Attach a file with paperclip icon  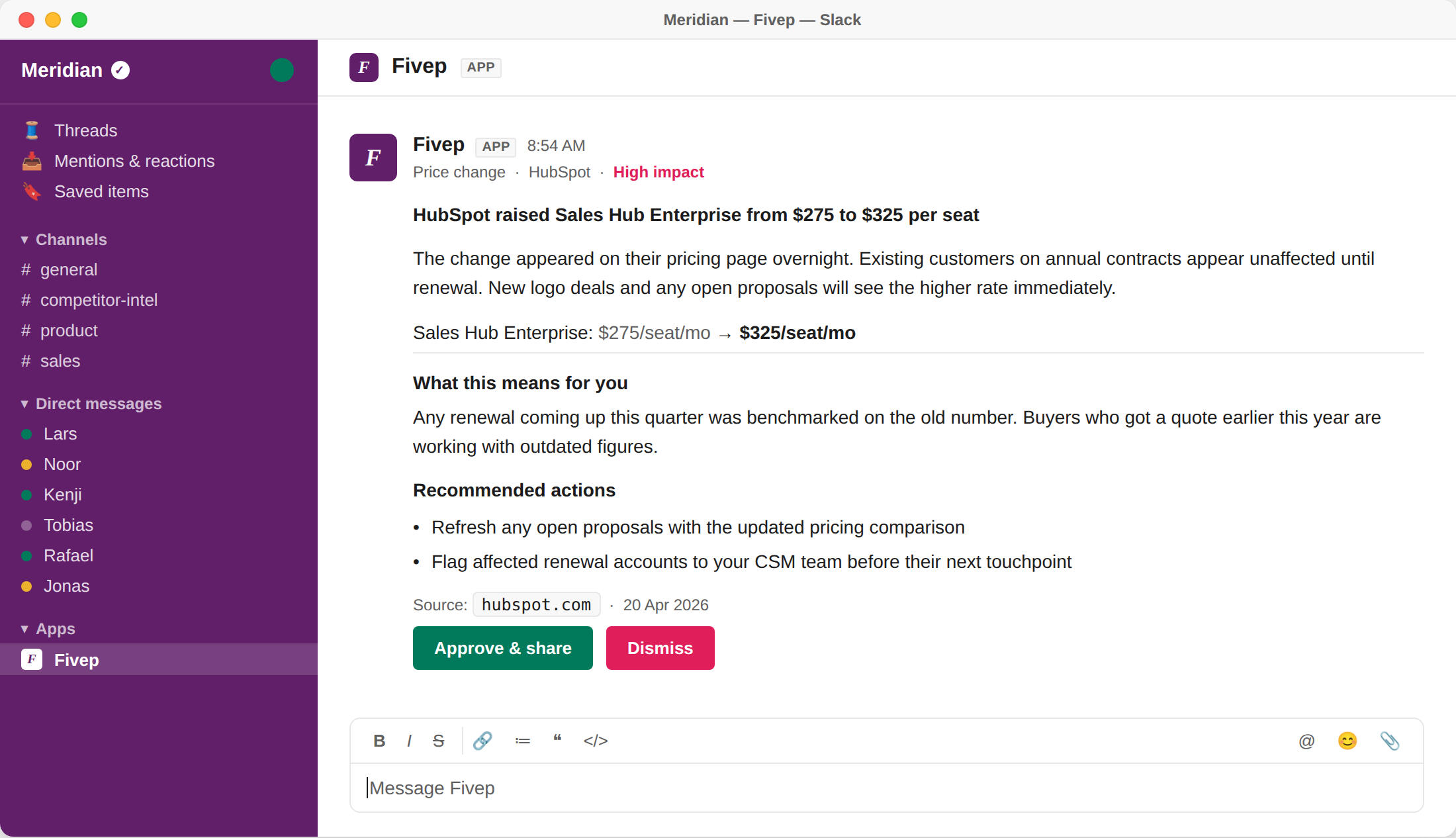coord(1389,741)
